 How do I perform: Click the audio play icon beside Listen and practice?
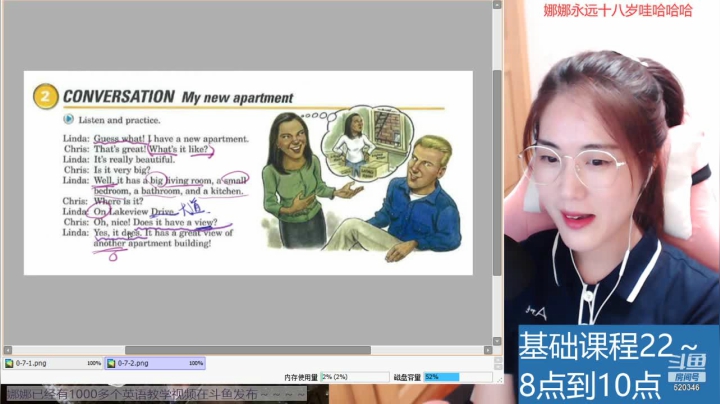(68, 119)
